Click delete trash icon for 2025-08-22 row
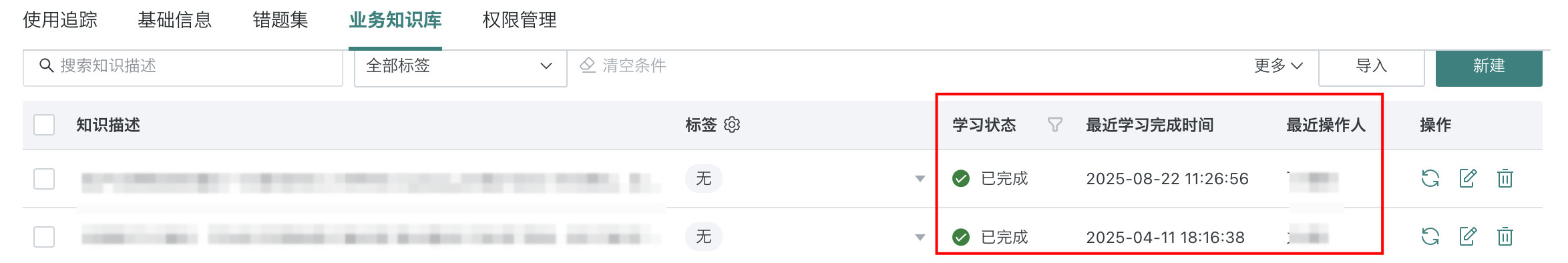 [x=1505, y=178]
